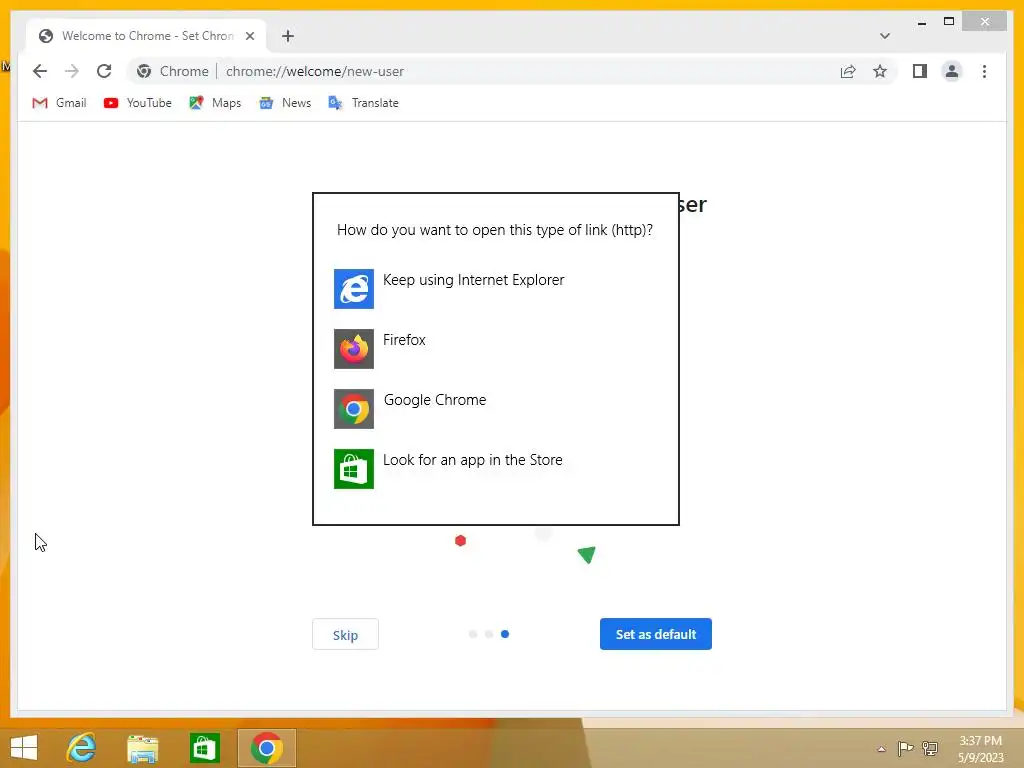
Task: Open the Translate bookmark
Action: point(363,103)
